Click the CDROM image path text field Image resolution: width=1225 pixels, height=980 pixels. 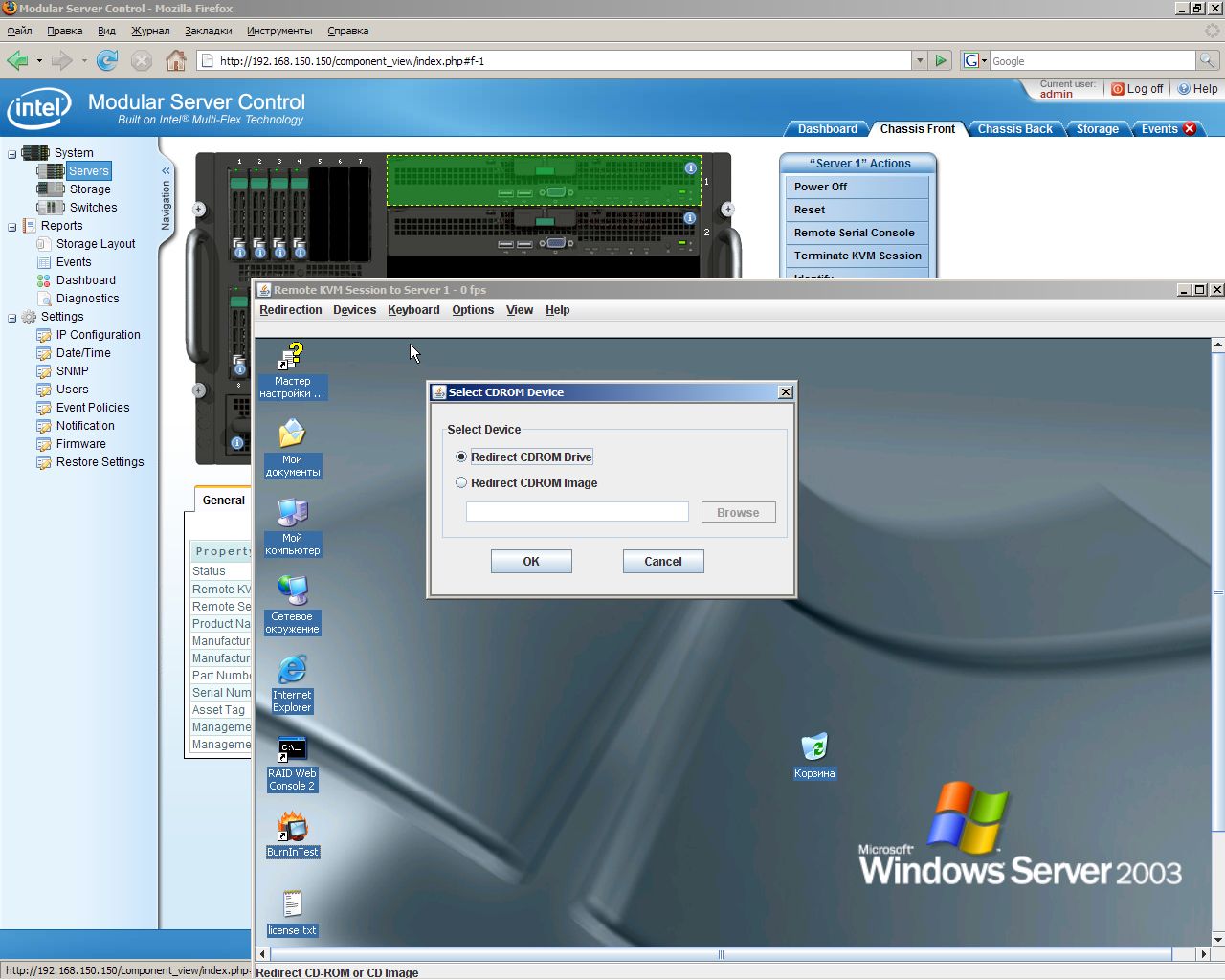click(577, 512)
